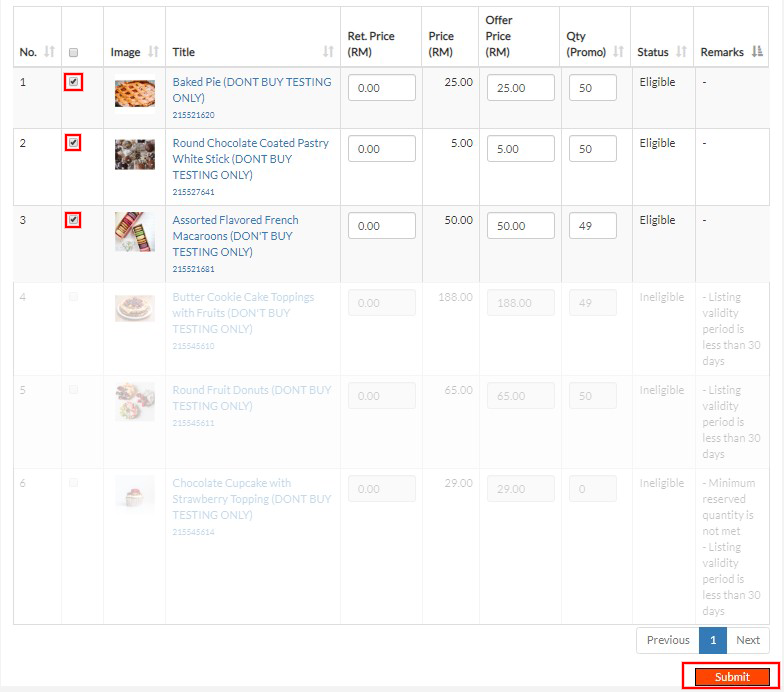This screenshot has height=692, width=784.
Task: Sort table by Remarks column
Action: (757, 52)
